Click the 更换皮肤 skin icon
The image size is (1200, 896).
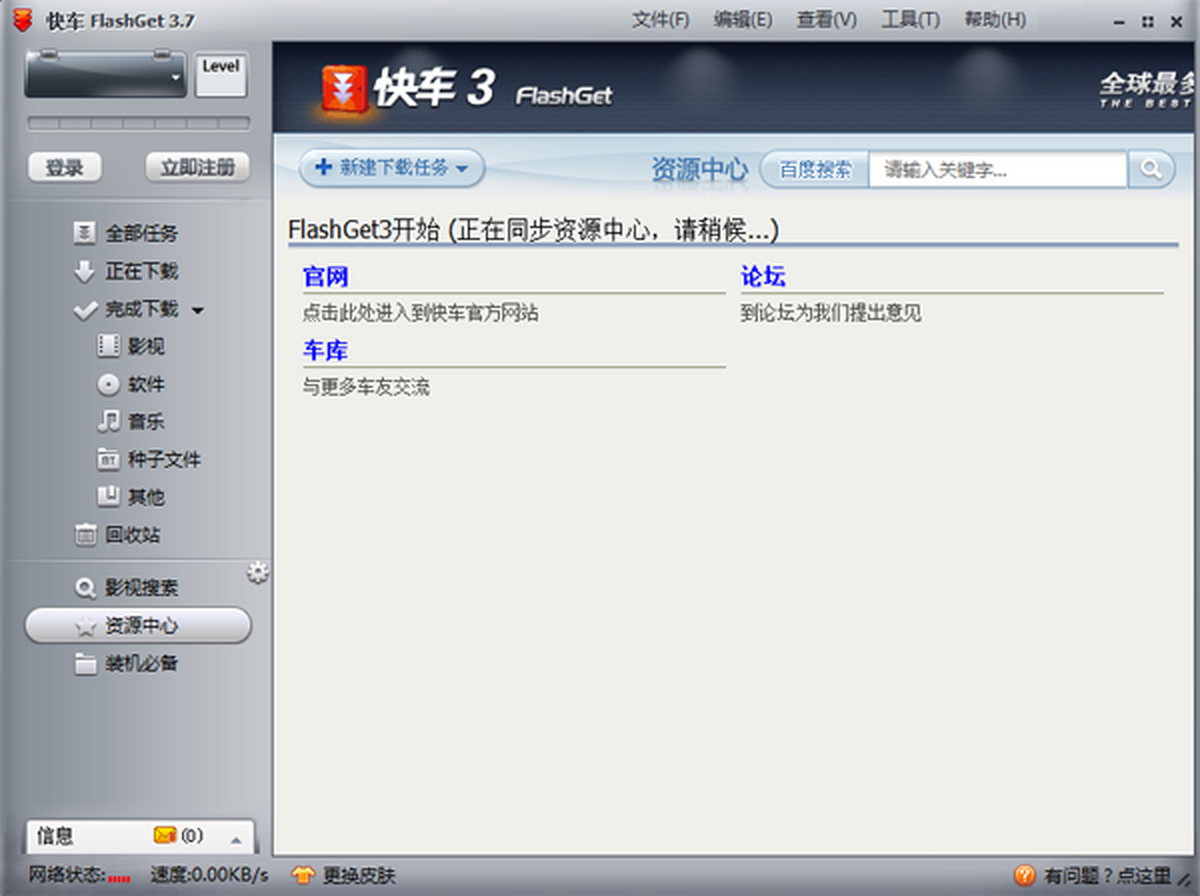point(301,874)
